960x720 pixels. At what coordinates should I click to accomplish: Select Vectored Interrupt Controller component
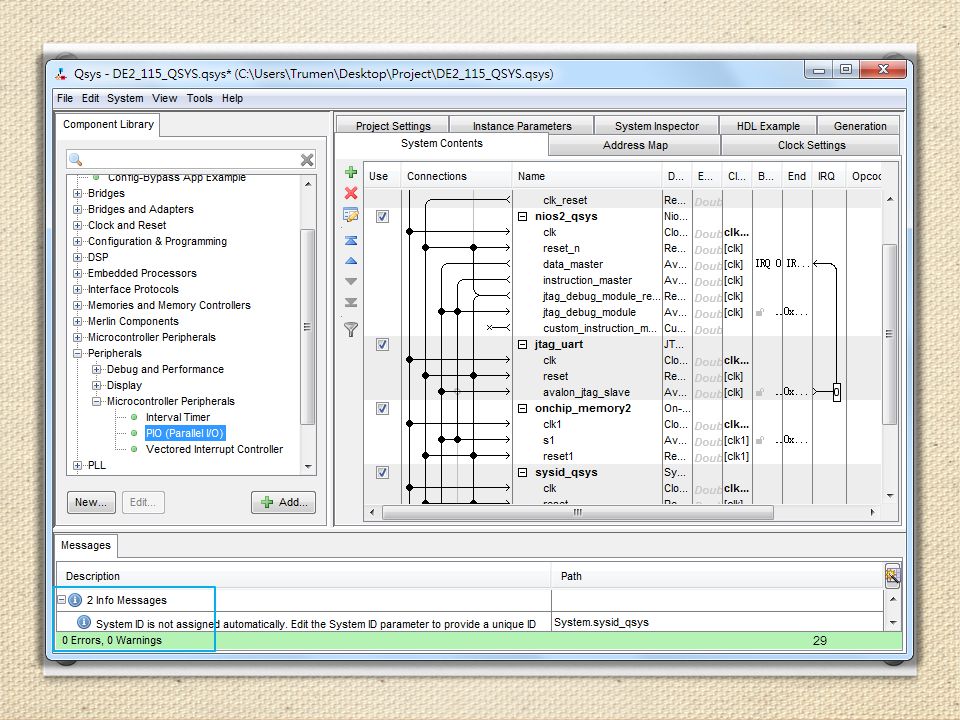[214, 449]
